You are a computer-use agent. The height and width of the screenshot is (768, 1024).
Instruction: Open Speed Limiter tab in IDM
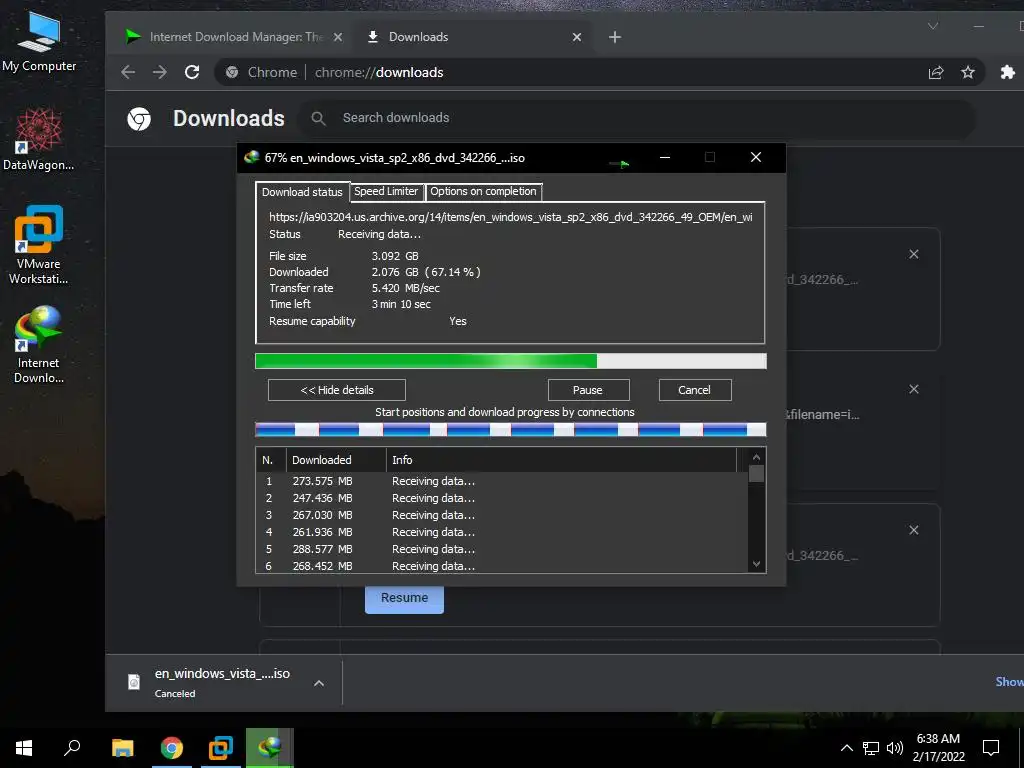point(386,191)
